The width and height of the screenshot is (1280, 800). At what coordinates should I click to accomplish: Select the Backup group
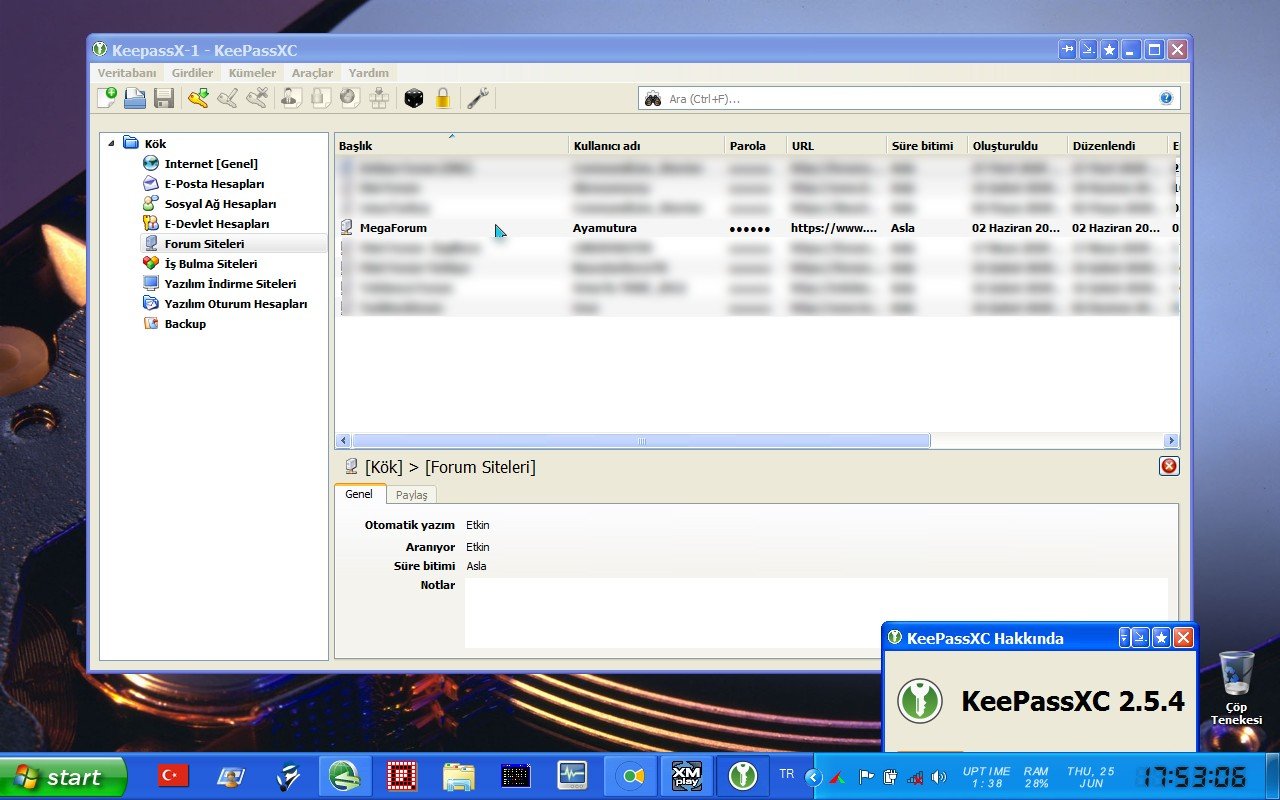[x=185, y=324]
